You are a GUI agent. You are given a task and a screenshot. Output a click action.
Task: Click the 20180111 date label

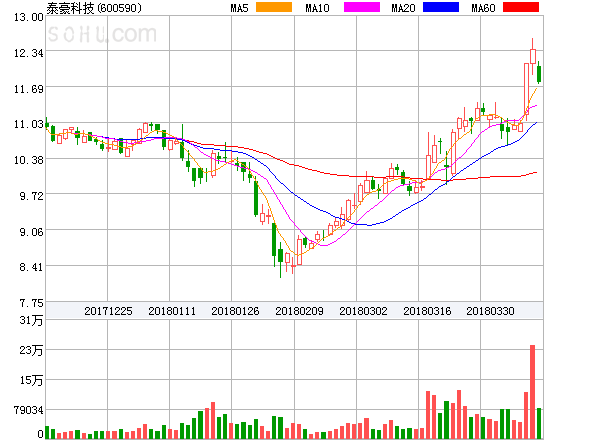pyautogui.click(x=172, y=311)
